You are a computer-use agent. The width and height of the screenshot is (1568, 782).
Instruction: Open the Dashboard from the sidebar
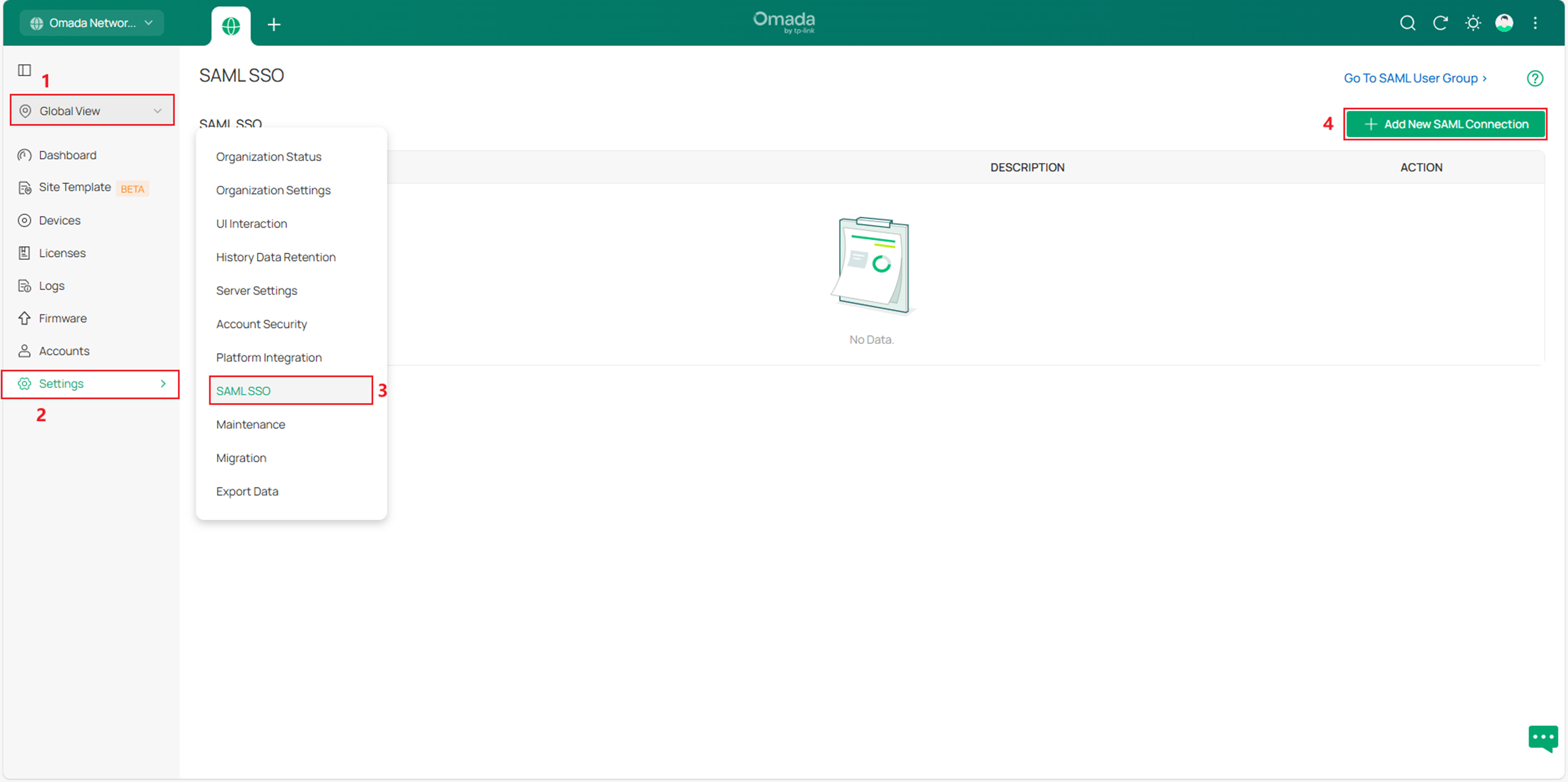tap(67, 155)
